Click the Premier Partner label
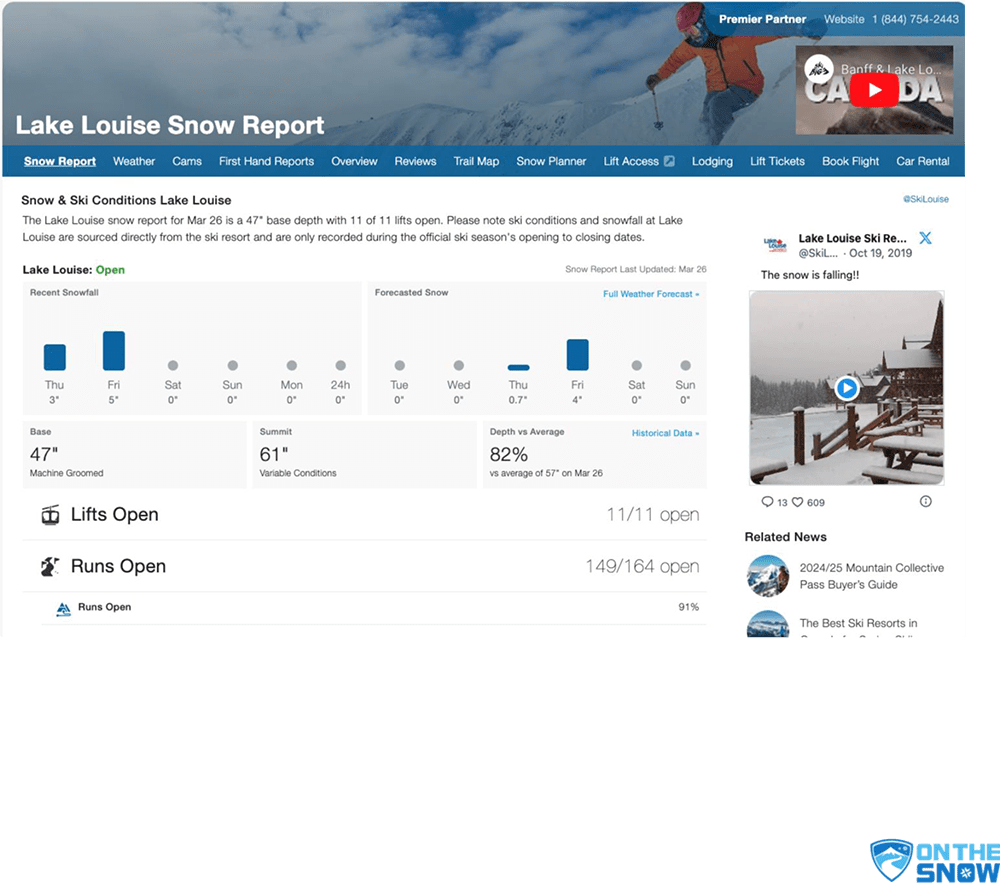Screen dimensions: 1000x883 (762, 19)
